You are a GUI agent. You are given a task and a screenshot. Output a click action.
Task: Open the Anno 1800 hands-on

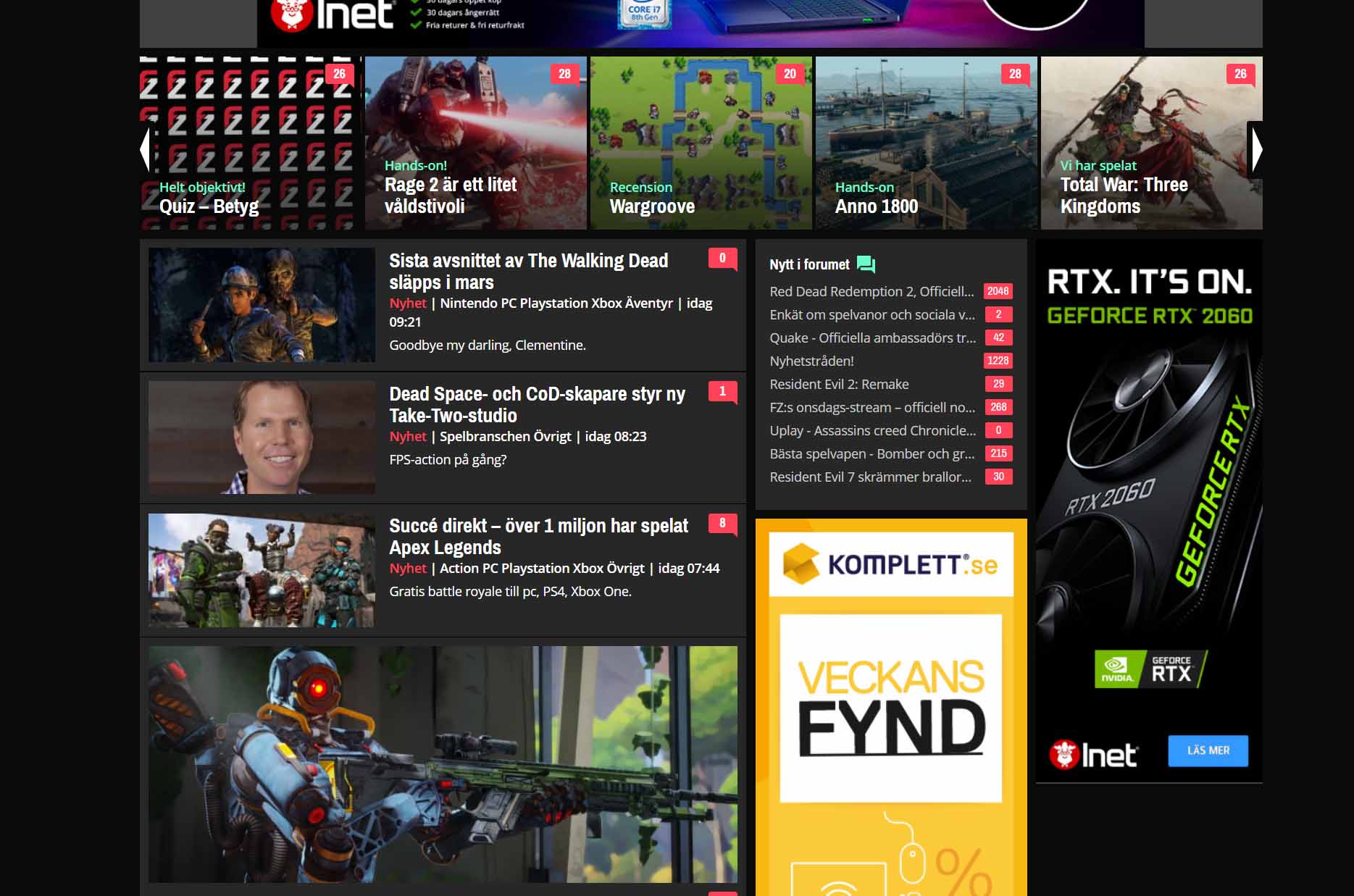click(927, 143)
